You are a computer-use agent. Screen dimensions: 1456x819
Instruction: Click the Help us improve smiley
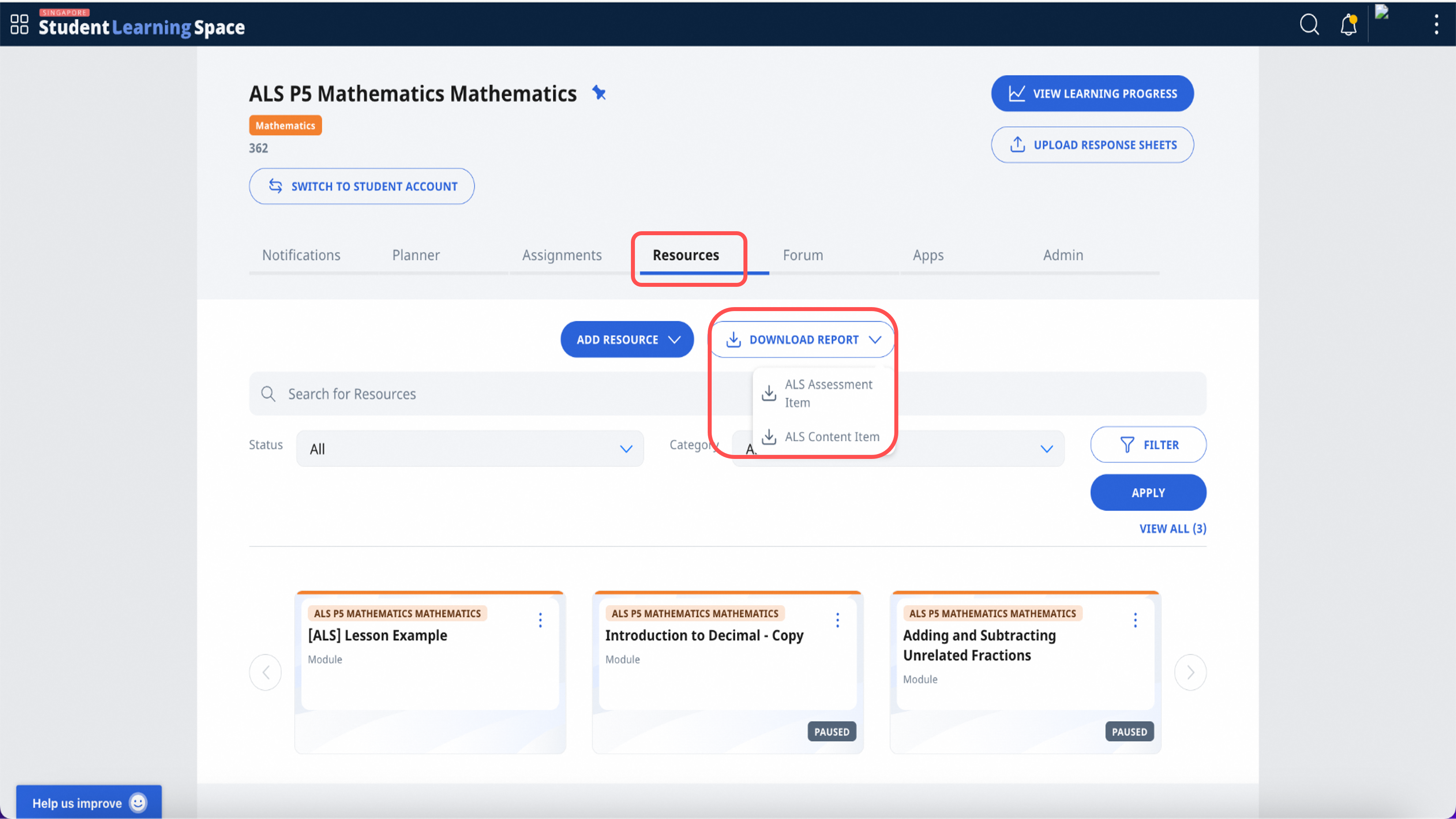[x=138, y=803]
